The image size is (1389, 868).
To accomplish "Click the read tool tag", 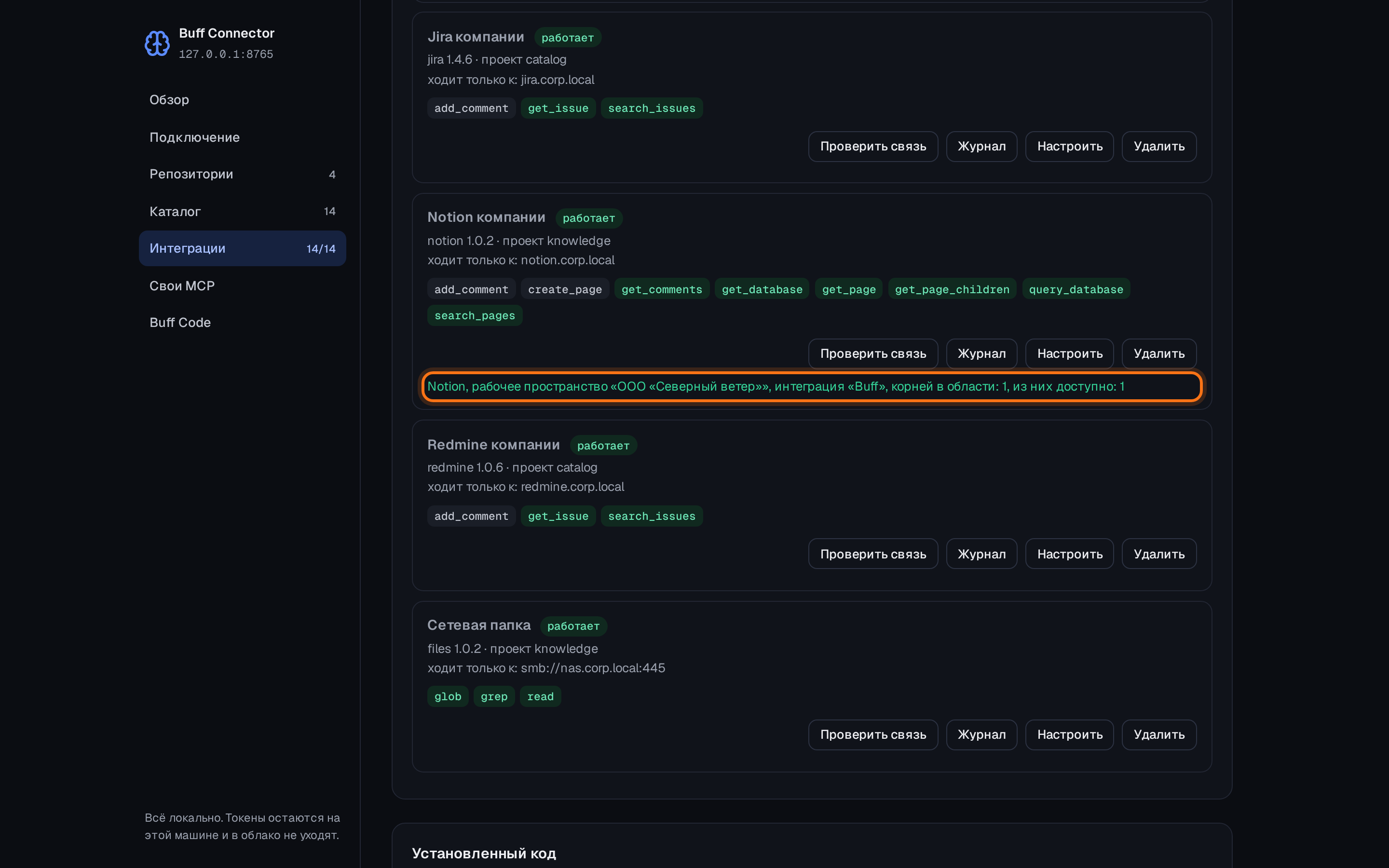I will [541, 696].
